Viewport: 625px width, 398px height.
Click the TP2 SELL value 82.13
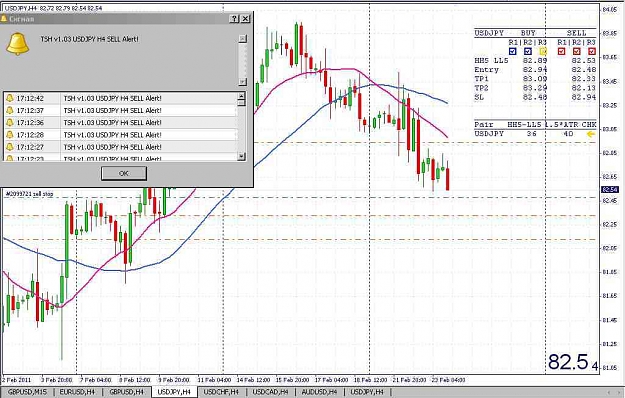coord(584,88)
